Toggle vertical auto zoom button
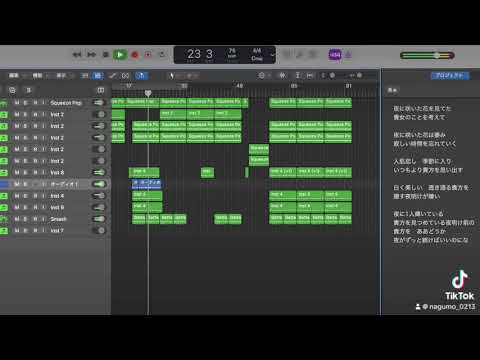This screenshot has width=480, height=360. [298, 75]
